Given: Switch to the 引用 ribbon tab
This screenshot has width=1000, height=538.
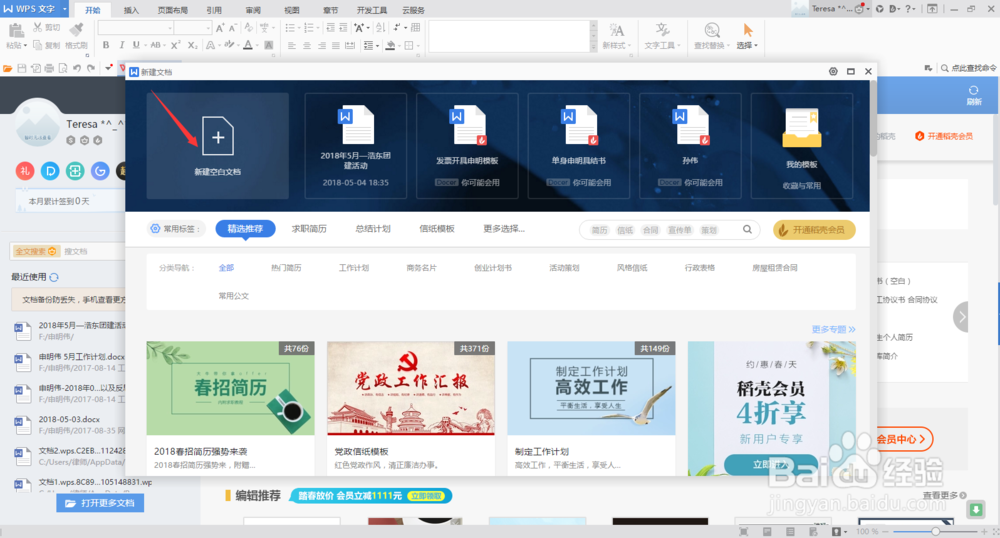Looking at the screenshot, I should click(214, 10).
